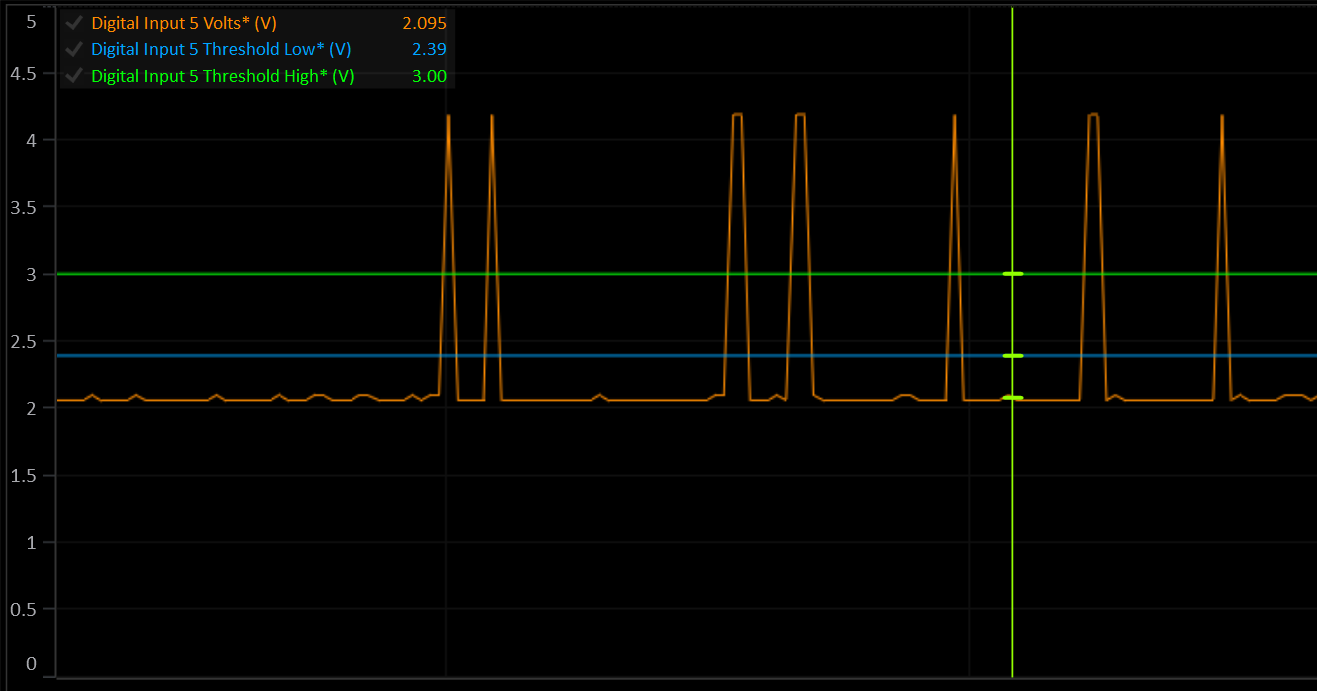Toggle the Digital Input 5 Threshold High checkmark
This screenshot has height=691, width=1317.
(73, 75)
